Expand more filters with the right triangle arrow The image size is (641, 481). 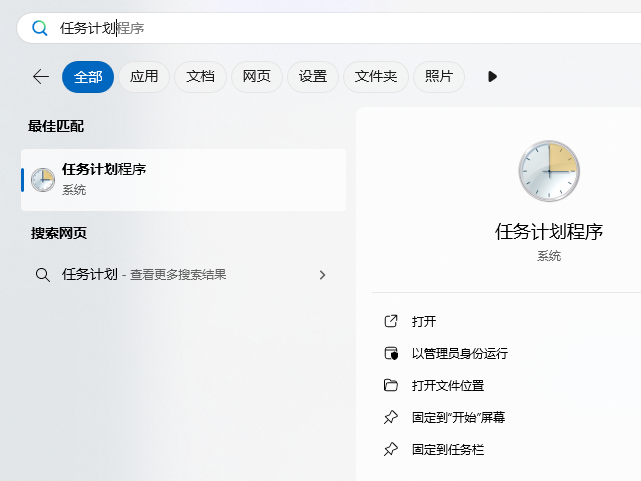(x=492, y=77)
